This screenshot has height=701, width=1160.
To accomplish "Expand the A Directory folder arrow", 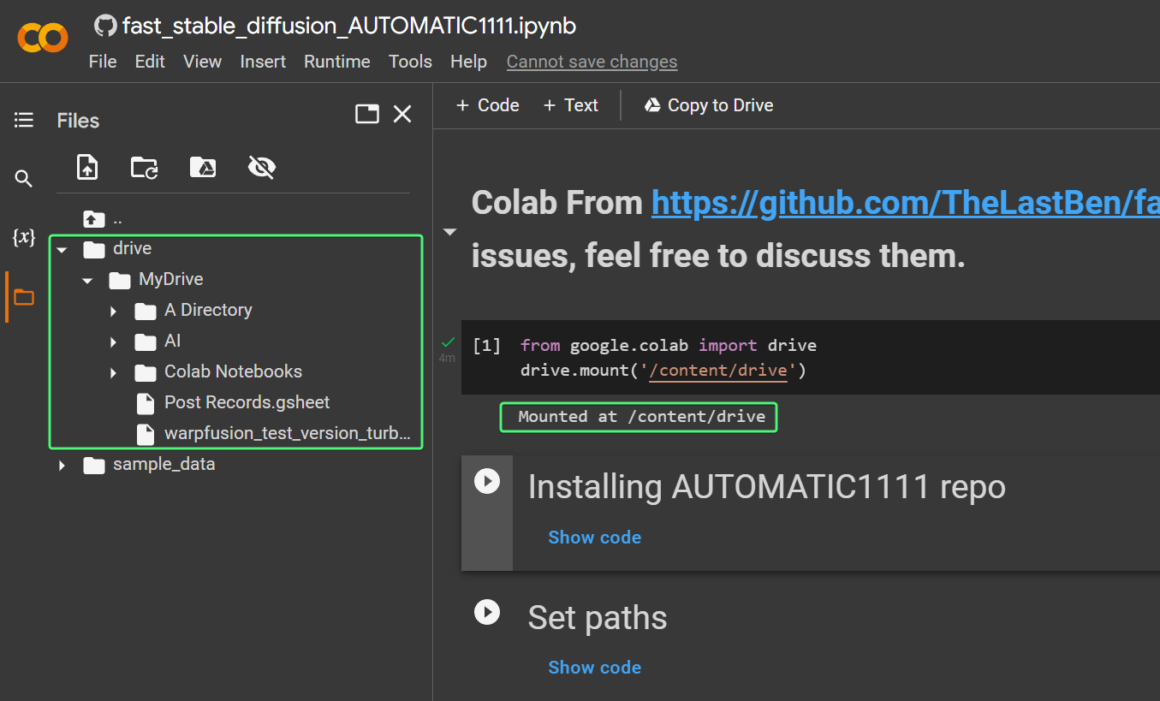I will coord(113,311).
